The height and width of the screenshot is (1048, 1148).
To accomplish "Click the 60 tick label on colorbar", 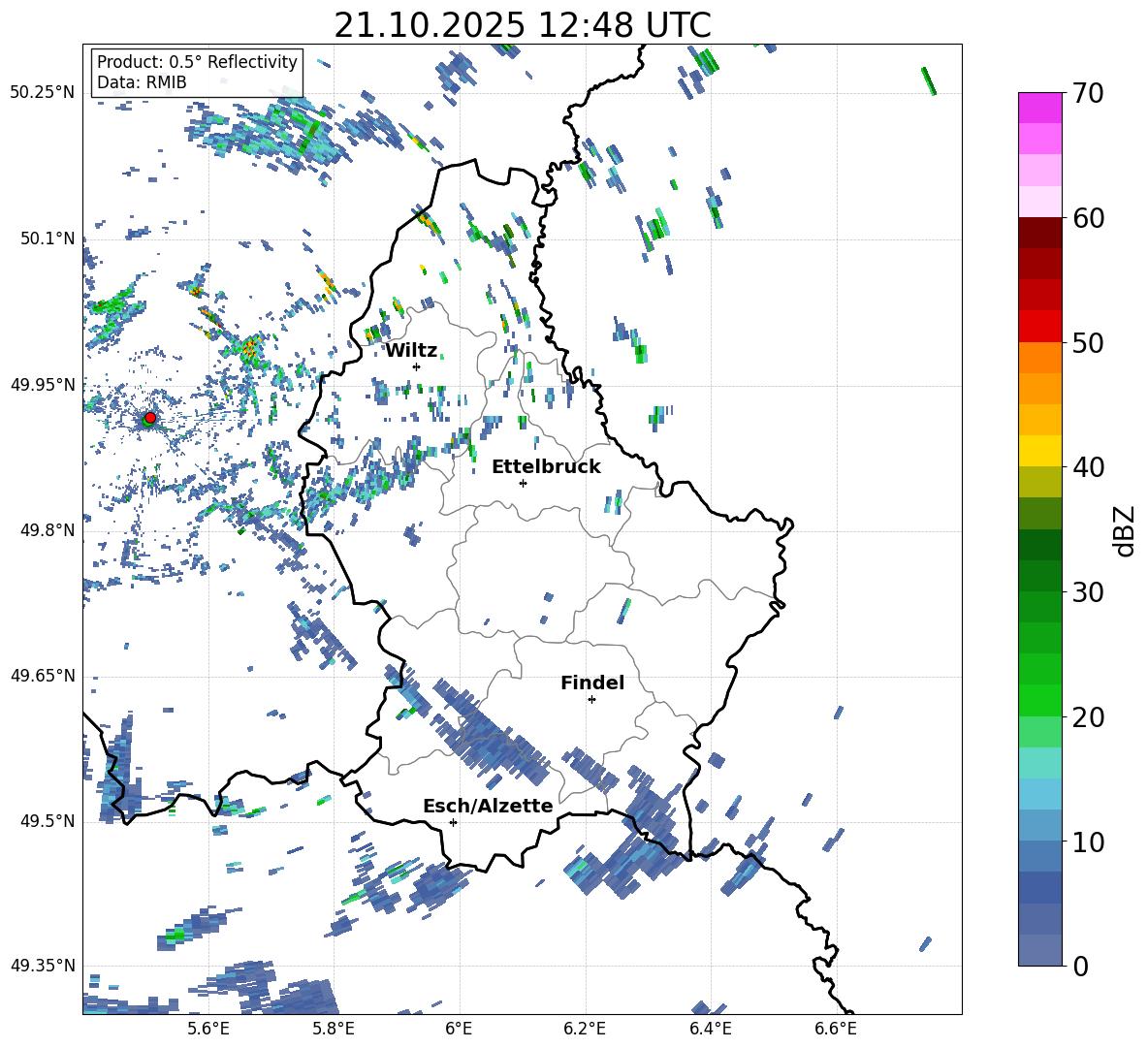I will pos(1087,218).
